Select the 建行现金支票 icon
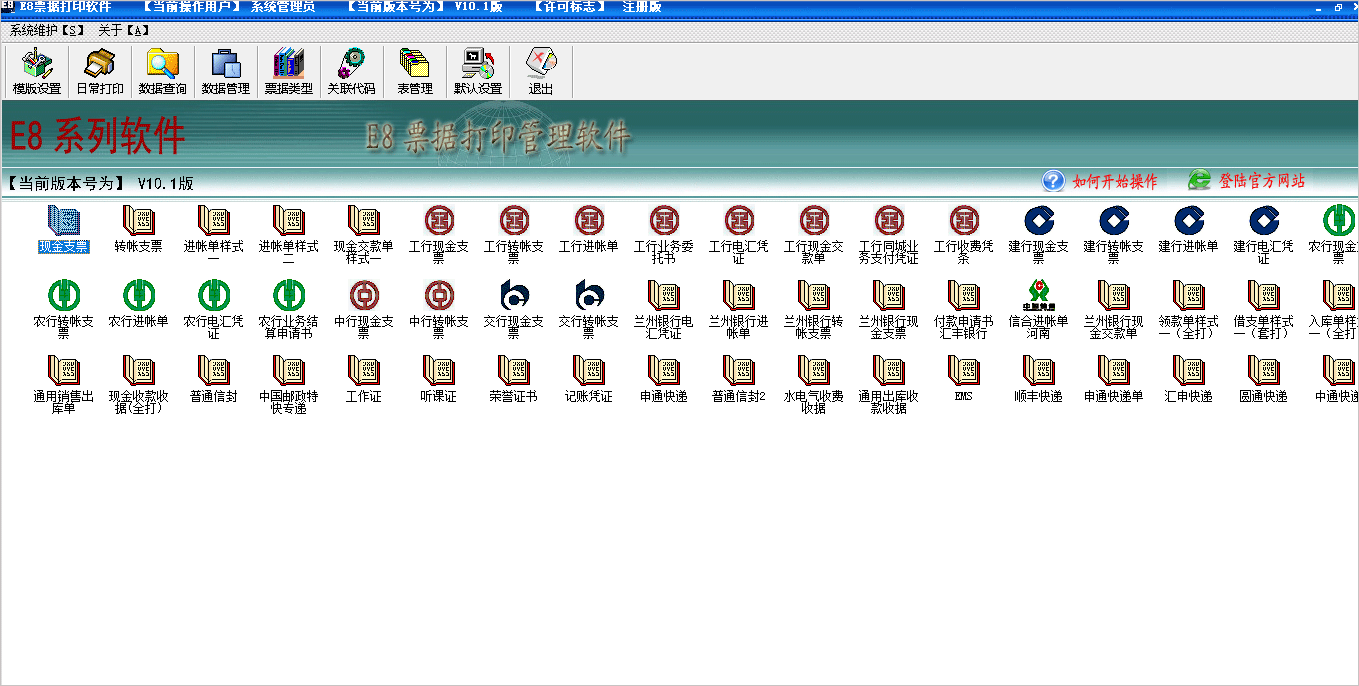 [x=1038, y=234]
